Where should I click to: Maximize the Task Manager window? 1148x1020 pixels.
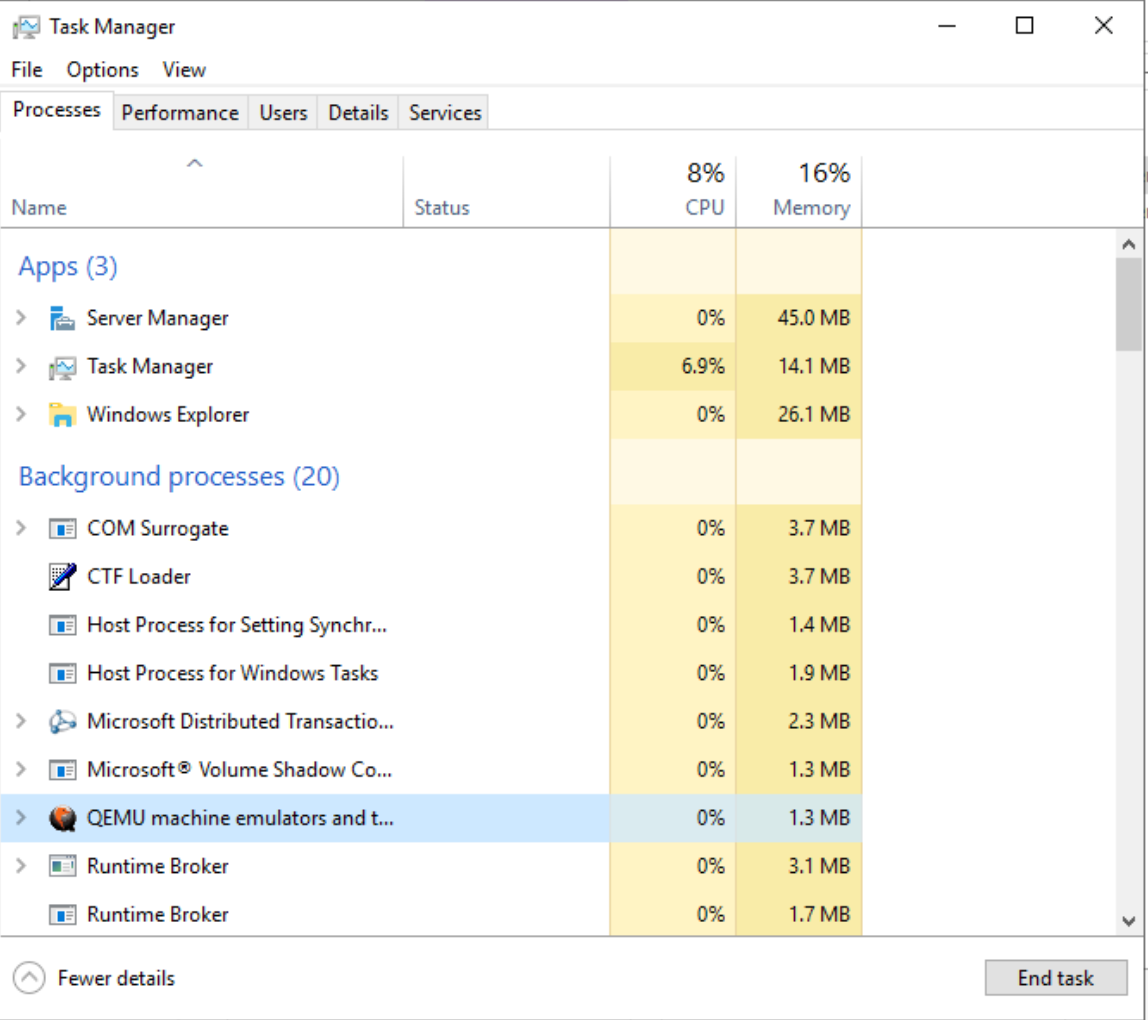pos(1025,26)
